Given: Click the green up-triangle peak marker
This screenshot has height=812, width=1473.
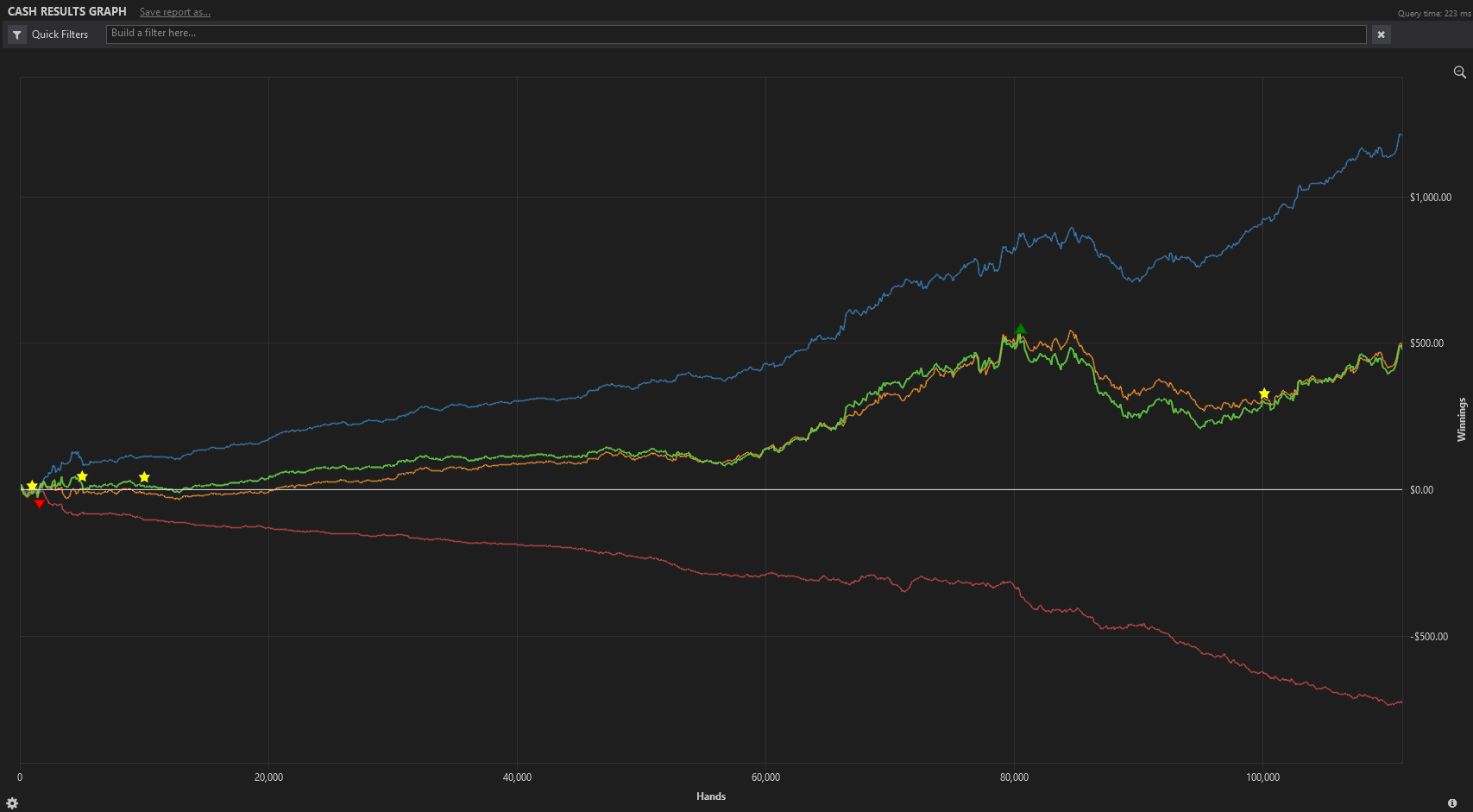Looking at the screenshot, I should click(x=1021, y=329).
